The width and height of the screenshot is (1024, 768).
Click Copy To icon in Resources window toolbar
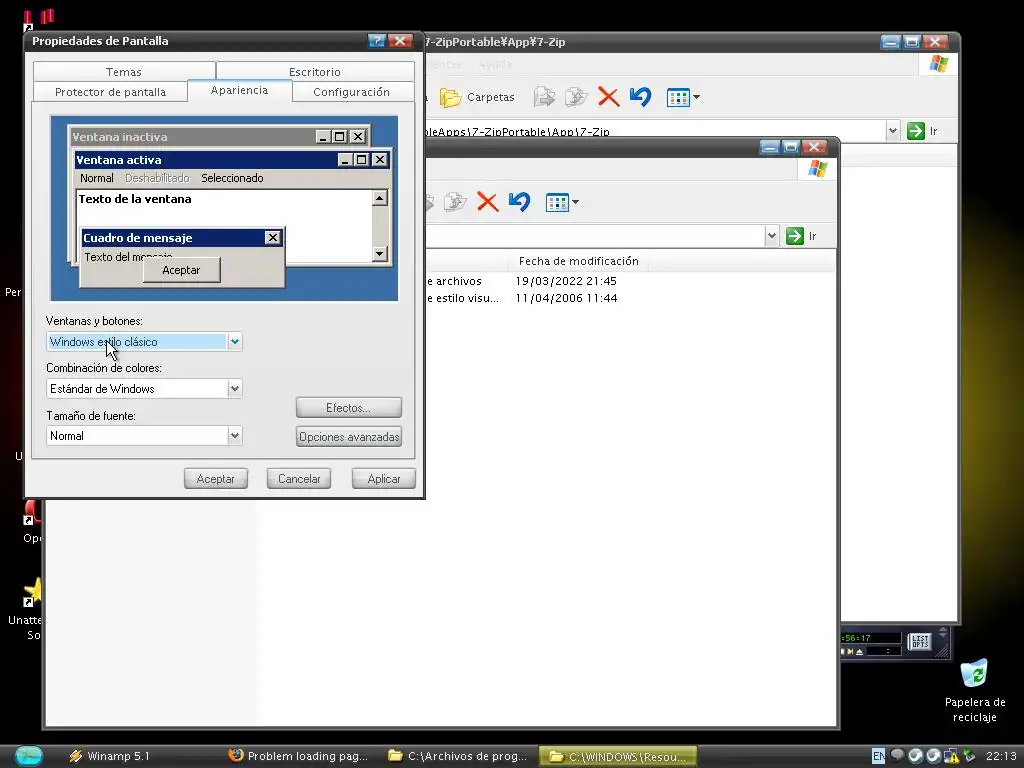tap(455, 202)
